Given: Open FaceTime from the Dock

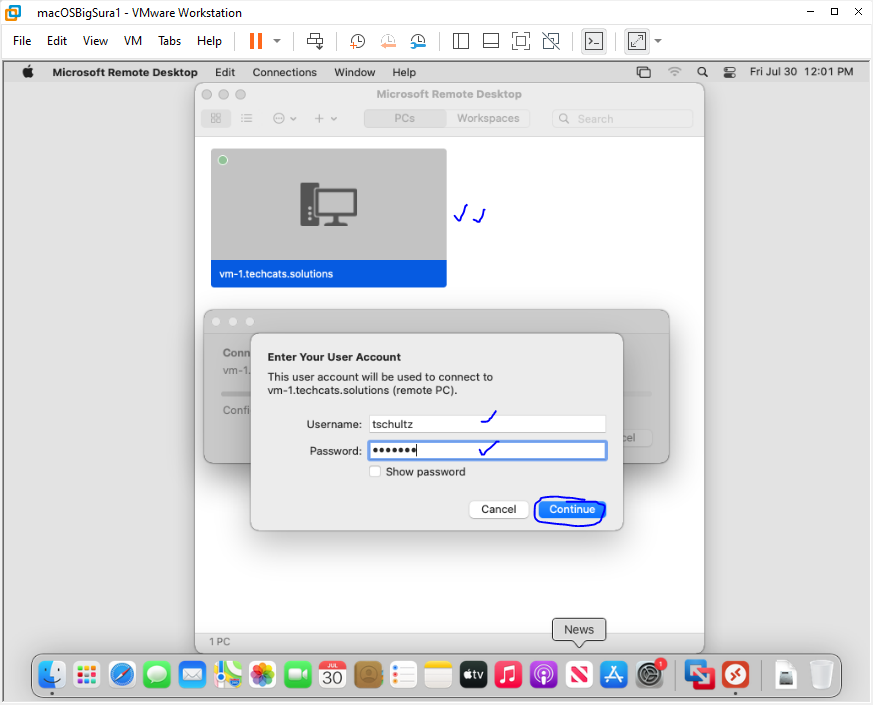Looking at the screenshot, I should [298, 675].
